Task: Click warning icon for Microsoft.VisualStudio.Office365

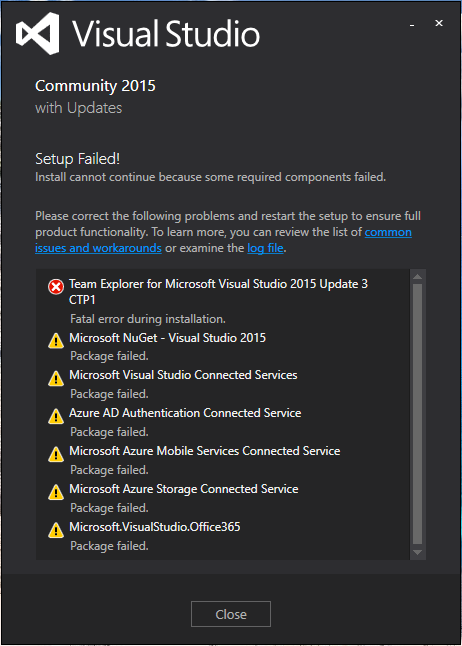Action: [56, 530]
